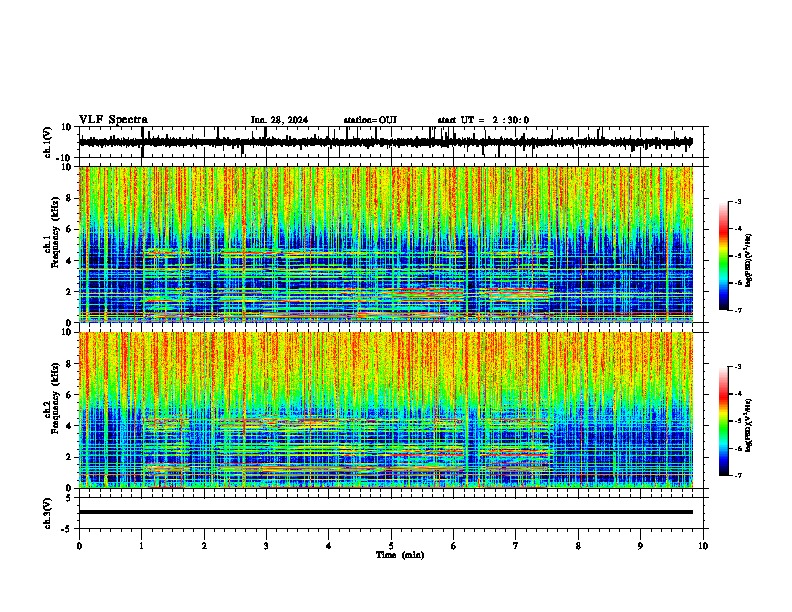Viewport: 792px width, 612px height.
Task: Select the date text "Jan. 28, 2024"
Action: pos(279,120)
